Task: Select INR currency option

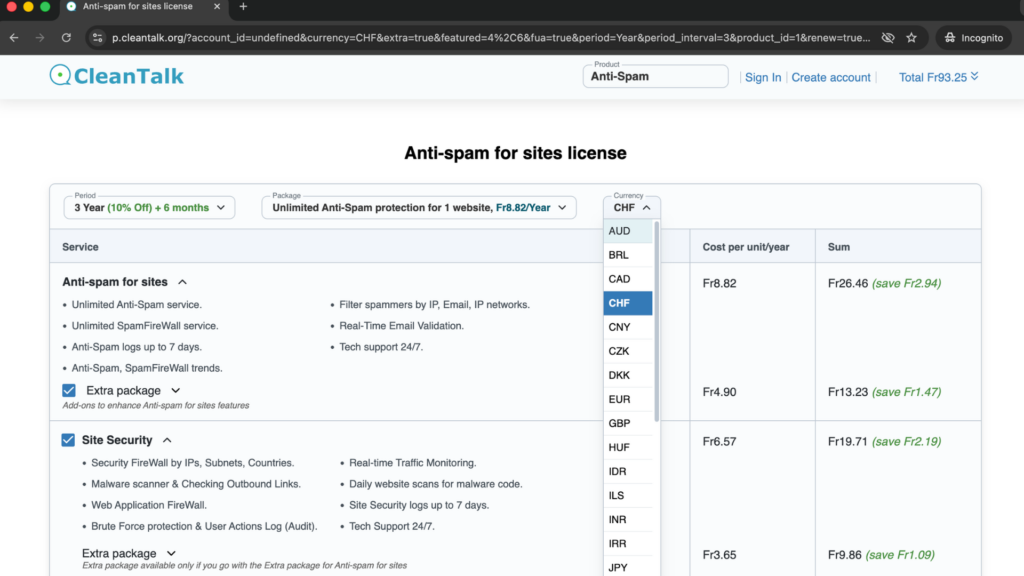Action: click(x=628, y=520)
